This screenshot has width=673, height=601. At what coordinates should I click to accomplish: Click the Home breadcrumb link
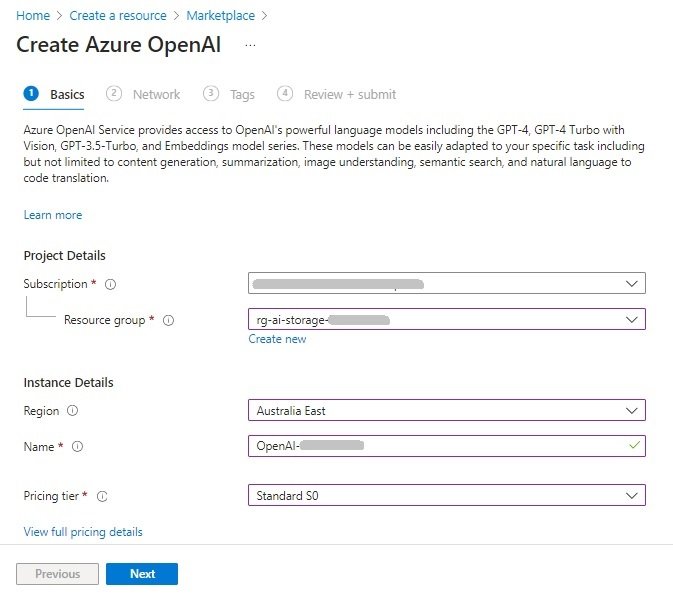click(x=33, y=16)
